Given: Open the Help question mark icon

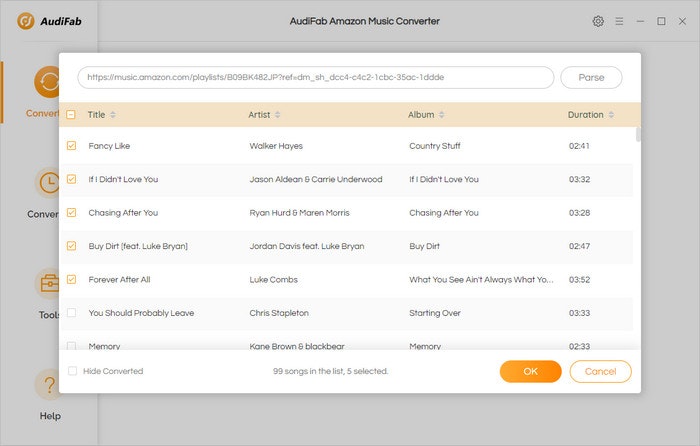Looking at the screenshot, I should [x=47, y=384].
